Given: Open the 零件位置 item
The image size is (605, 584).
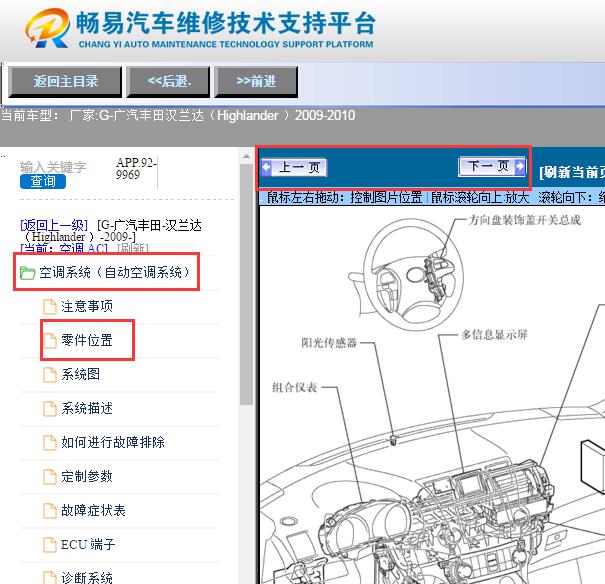Looking at the screenshot, I should click(x=86, y=341).
